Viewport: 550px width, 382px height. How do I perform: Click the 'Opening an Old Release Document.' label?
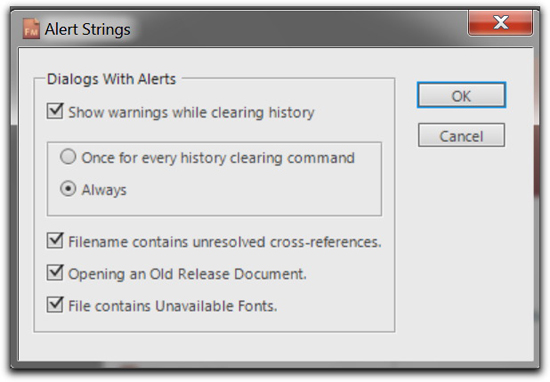pyautogui.click(x=187, y=274)
